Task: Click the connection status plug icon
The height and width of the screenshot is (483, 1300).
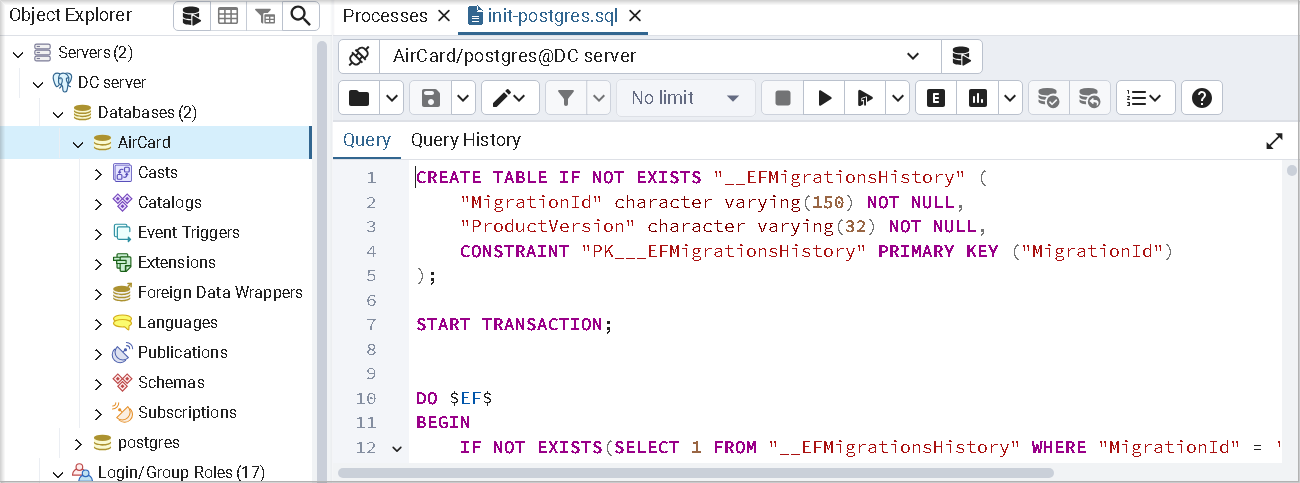Action: click(359, 56)
